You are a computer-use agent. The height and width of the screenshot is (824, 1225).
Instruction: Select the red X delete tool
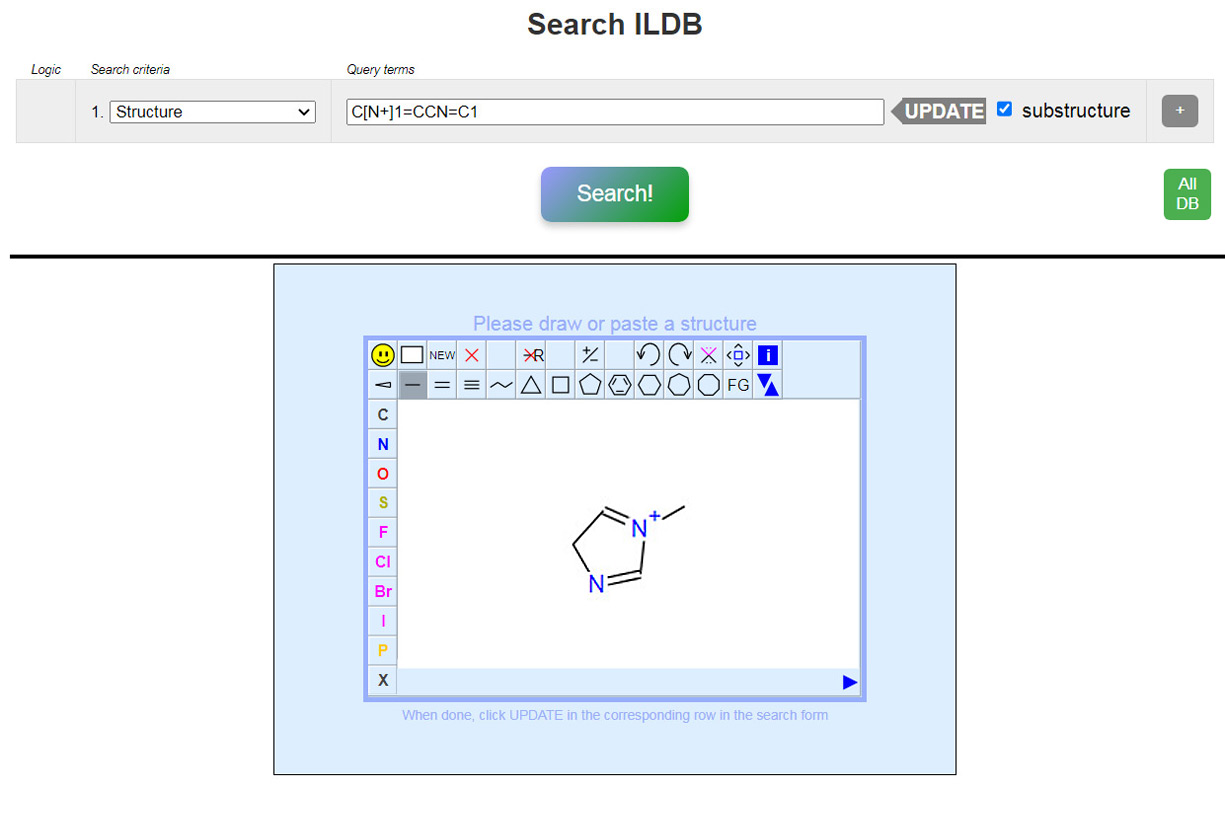[x=472, y=355]
